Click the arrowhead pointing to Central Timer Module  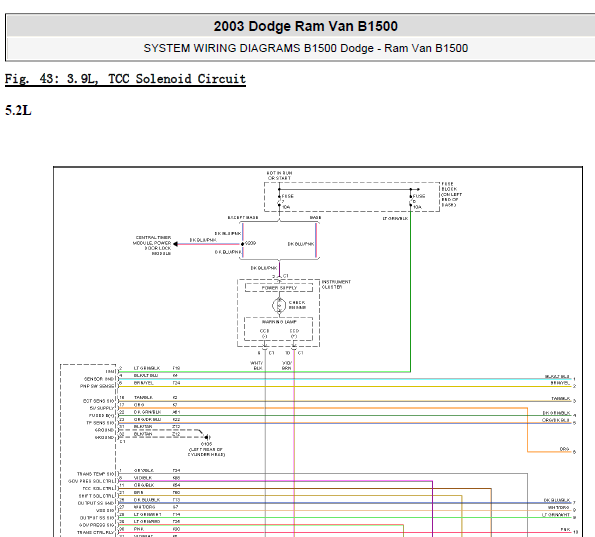(x=175, y=244)
